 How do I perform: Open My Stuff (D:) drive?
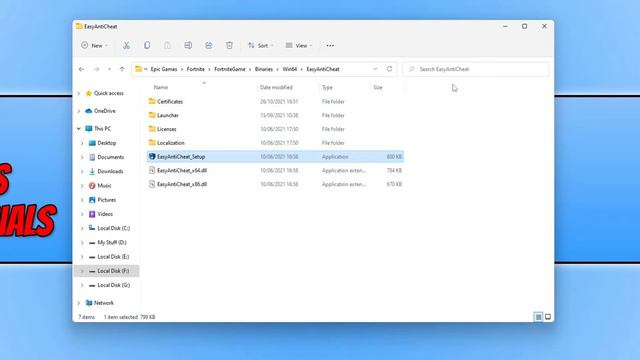click(x=112, y=242)
